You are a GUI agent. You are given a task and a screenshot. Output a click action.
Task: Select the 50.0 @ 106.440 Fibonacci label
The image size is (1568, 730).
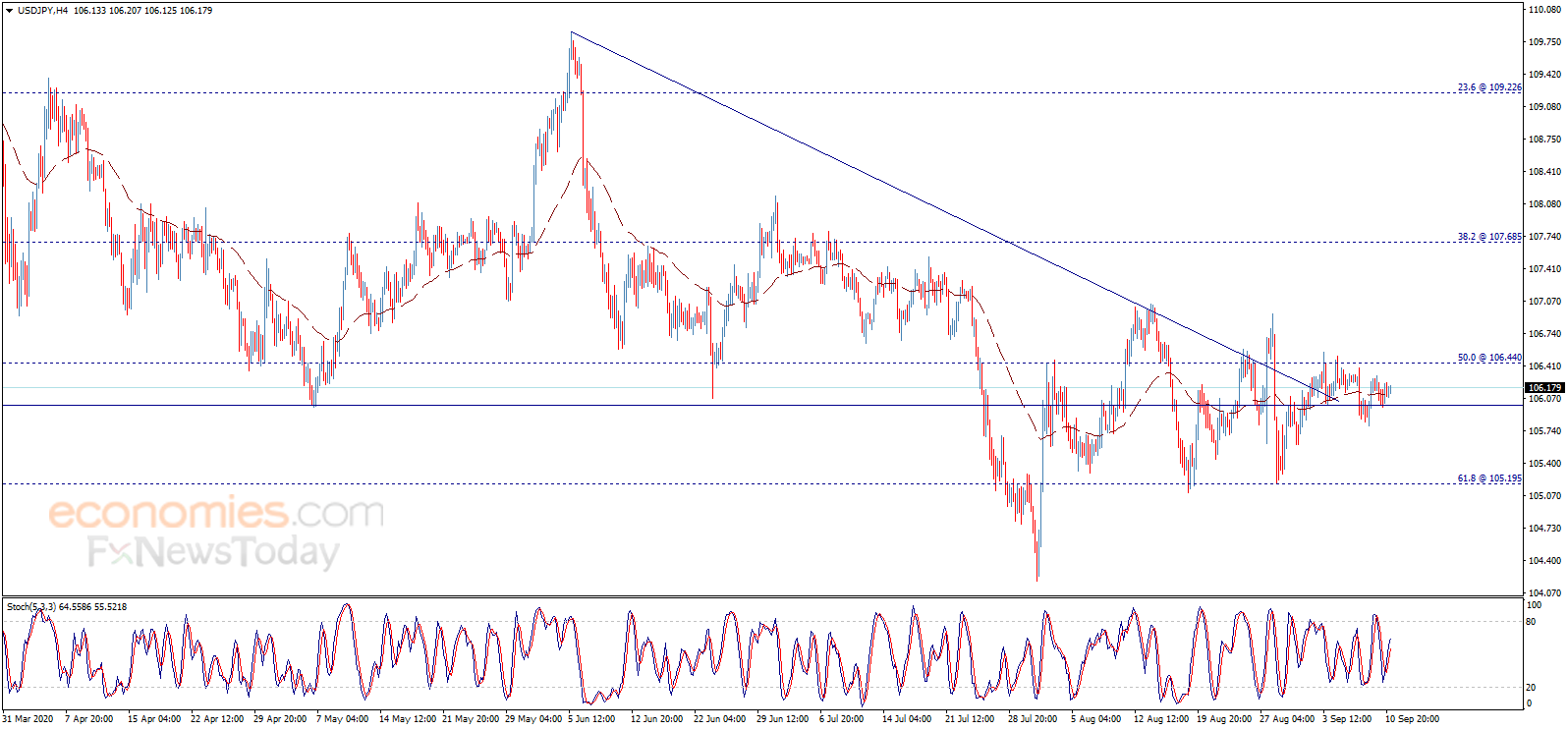(1489, 358)
